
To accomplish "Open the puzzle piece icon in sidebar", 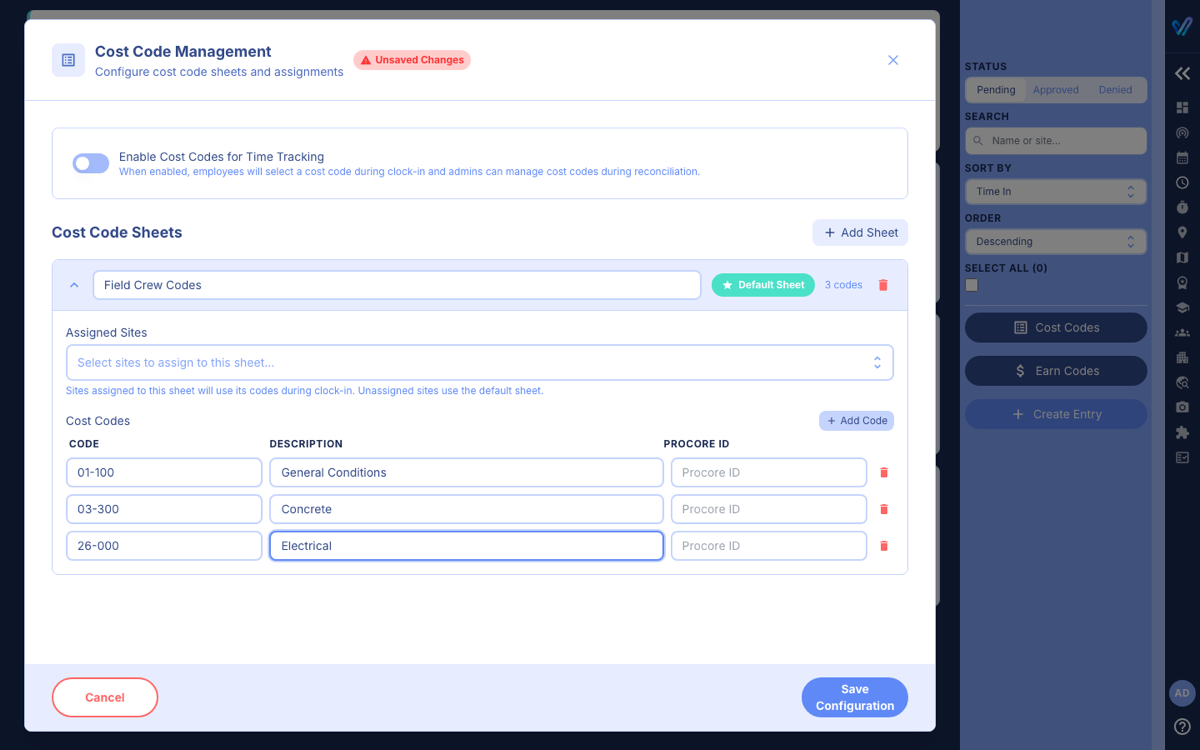I will pos(1182,433).
